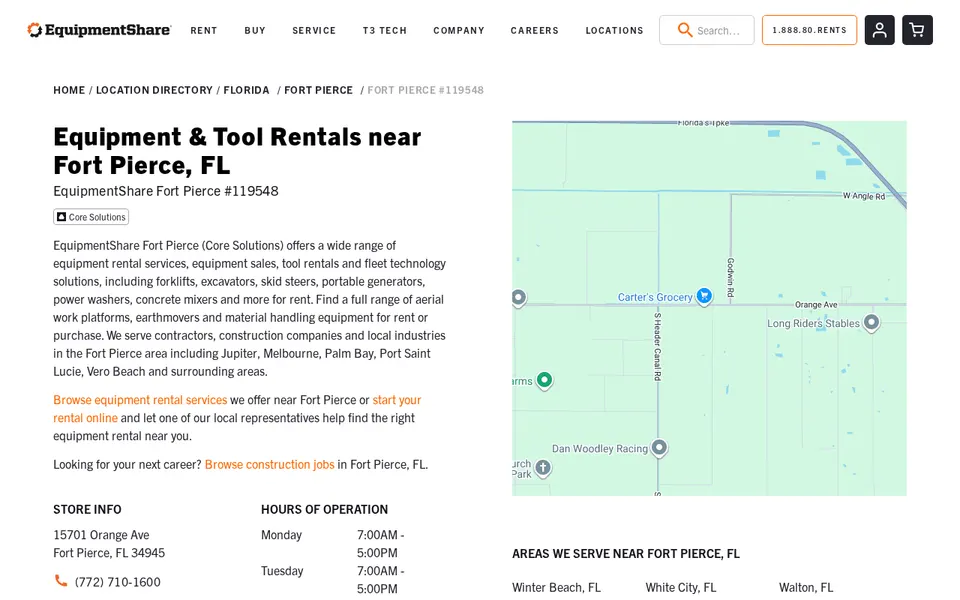
Task: Click the 15701 Orange Ave address
Action: tap(109, 544)
